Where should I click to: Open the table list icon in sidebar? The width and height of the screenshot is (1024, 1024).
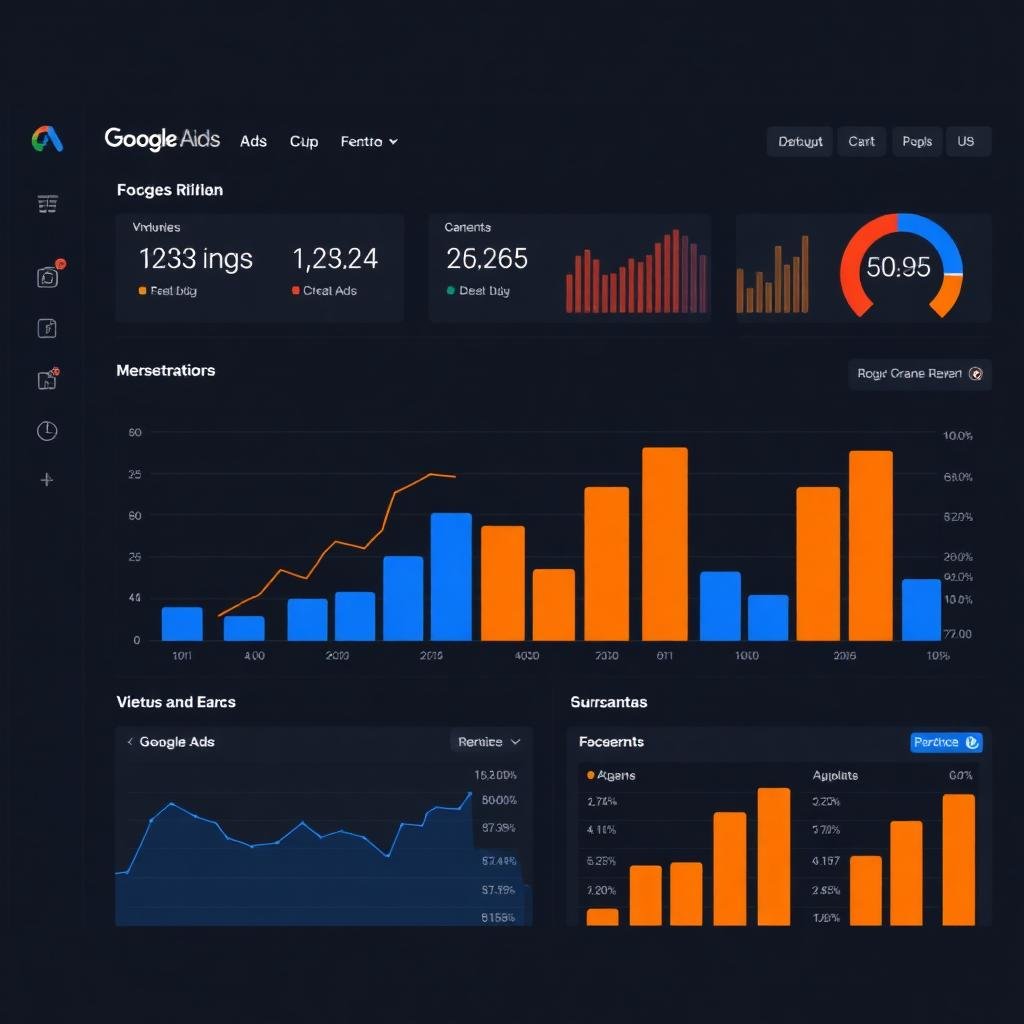click(47, 204)
